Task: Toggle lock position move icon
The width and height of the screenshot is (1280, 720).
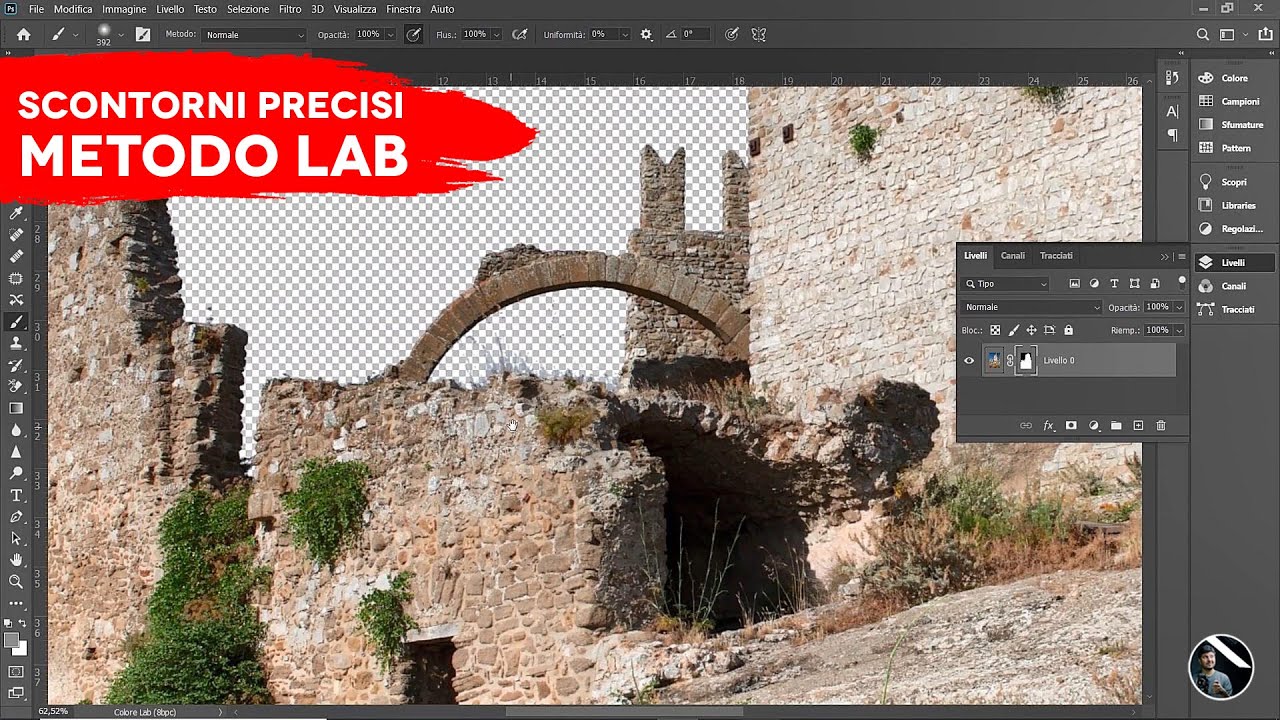Action: 1031,330
